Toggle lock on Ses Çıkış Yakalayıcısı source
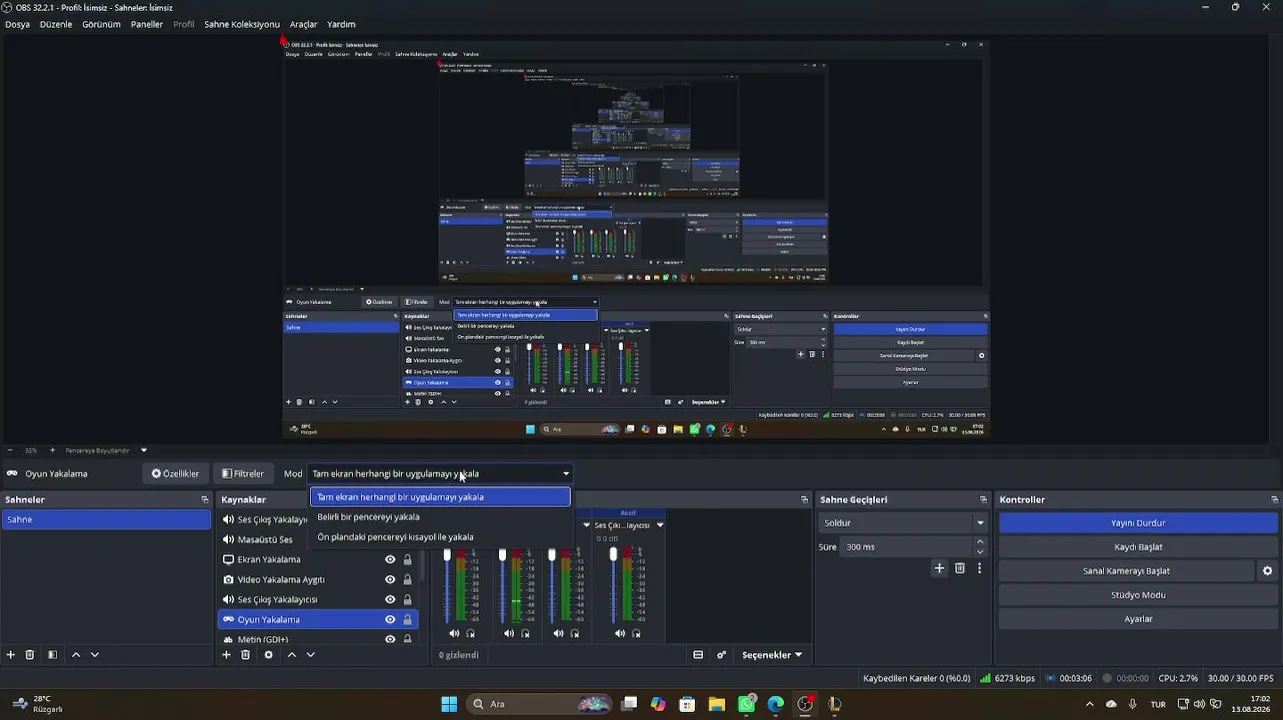Image resolution: width=1283 pixels, height=720 pixels. [x=407, y=600]
